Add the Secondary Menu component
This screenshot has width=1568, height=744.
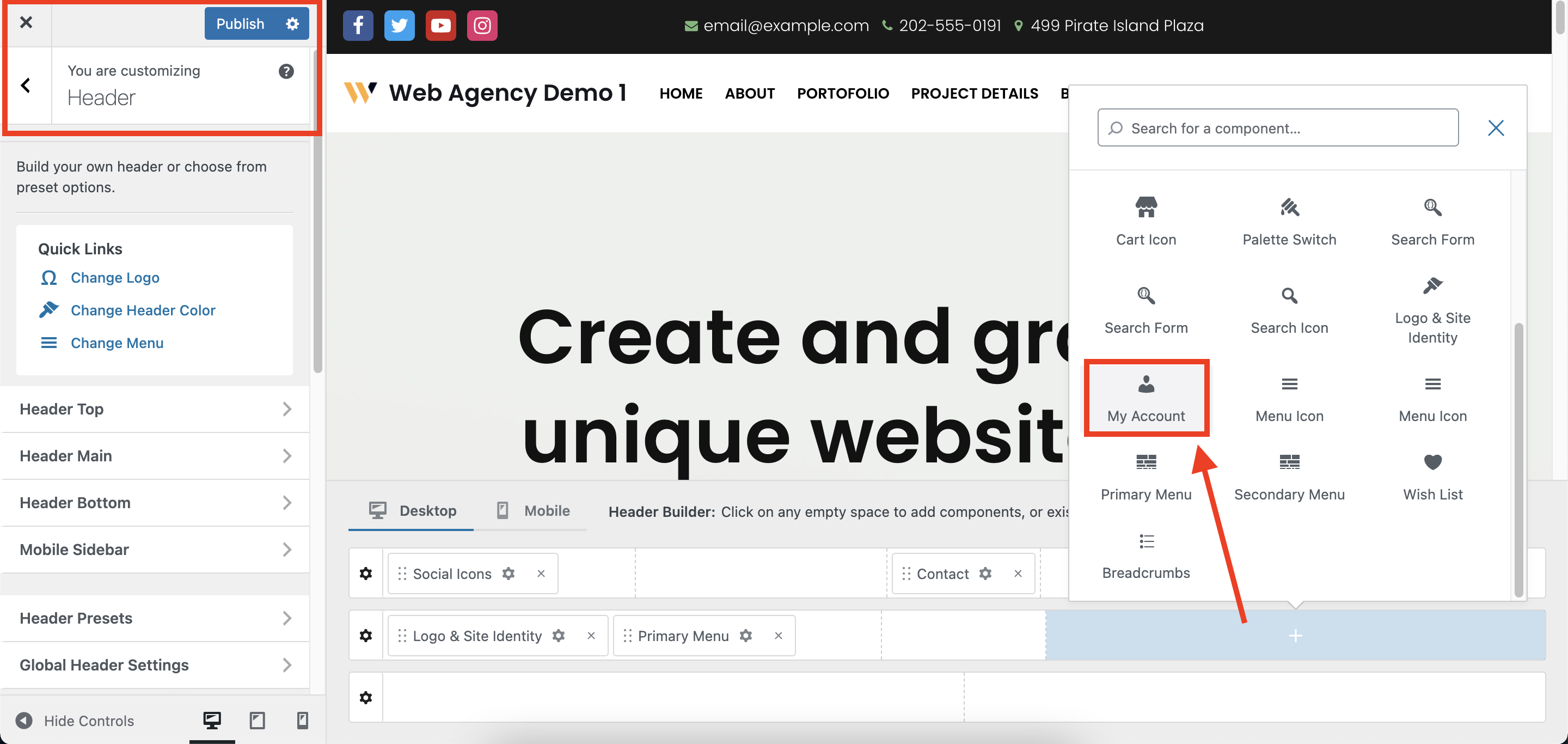(x=1289, y=477)
